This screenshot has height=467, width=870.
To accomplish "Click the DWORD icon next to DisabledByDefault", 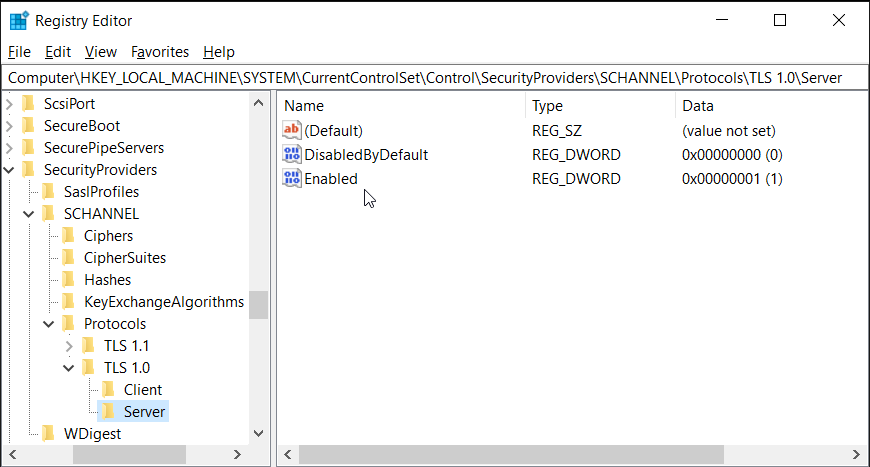I will pos(292,155).
